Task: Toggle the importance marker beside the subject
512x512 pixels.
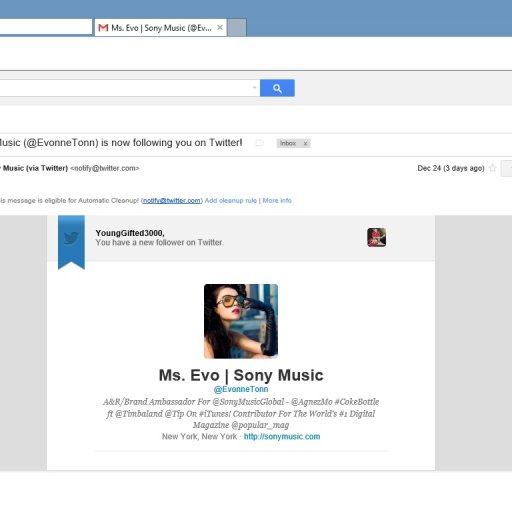Action: pyautogui.click(x=259, y=143)
